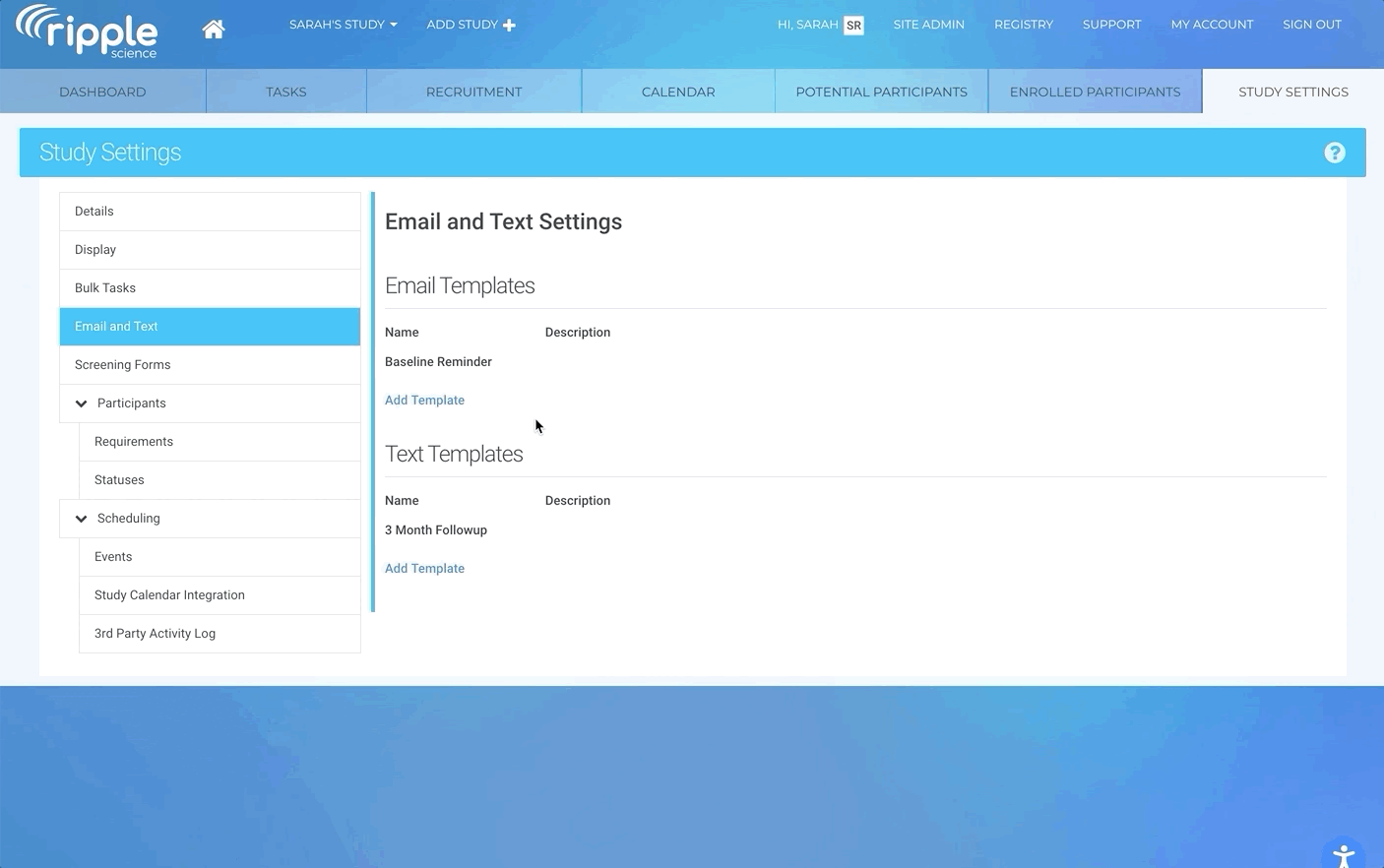The image size is (1384, 868).
Task: Open the Baseline Reminder email template
Action: tap(438, 362)
